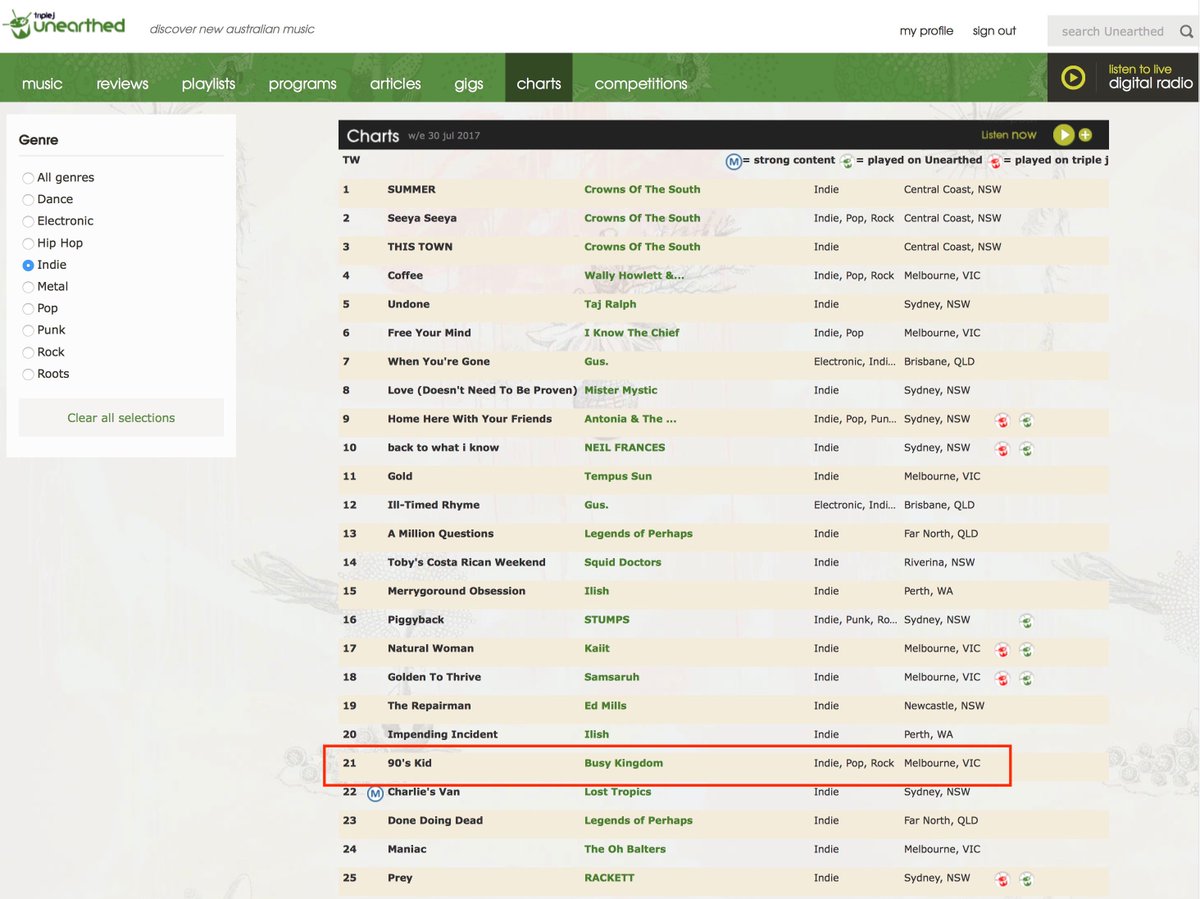Screen dimensions: 1200x899
Task: Click the track title Toby's Costa Rican Weekend
Action: pos(466,562)
